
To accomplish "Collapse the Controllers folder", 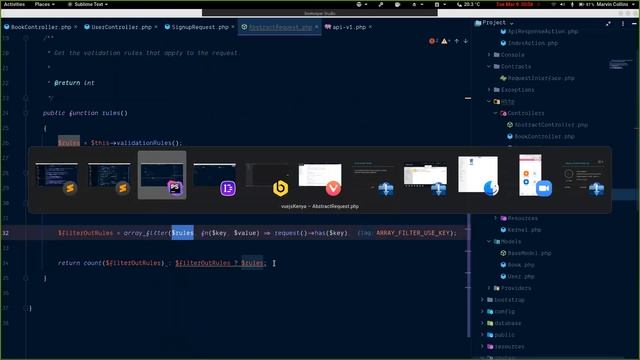I will (496, 113).
